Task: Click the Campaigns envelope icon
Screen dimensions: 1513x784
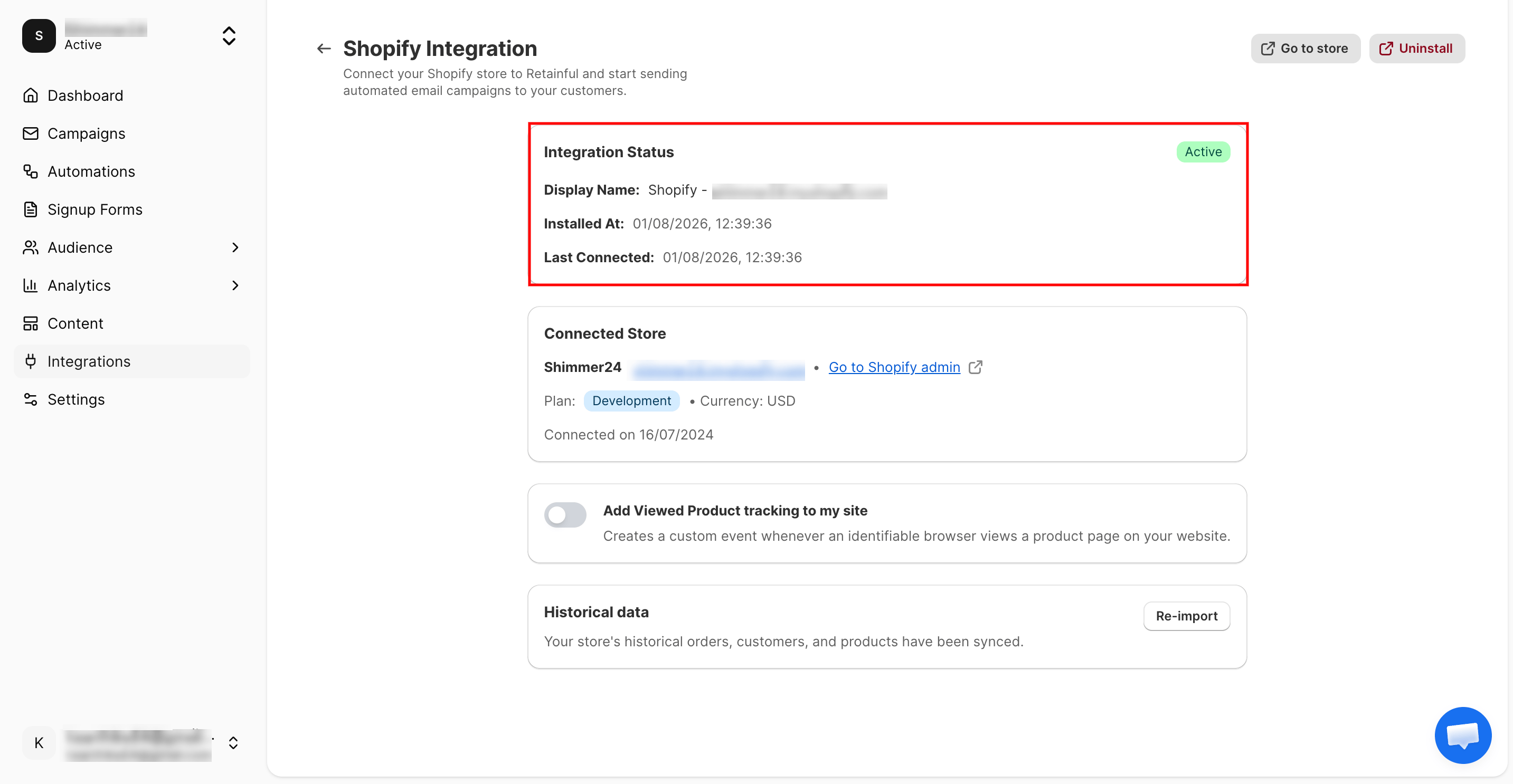Action: (31, 133)
